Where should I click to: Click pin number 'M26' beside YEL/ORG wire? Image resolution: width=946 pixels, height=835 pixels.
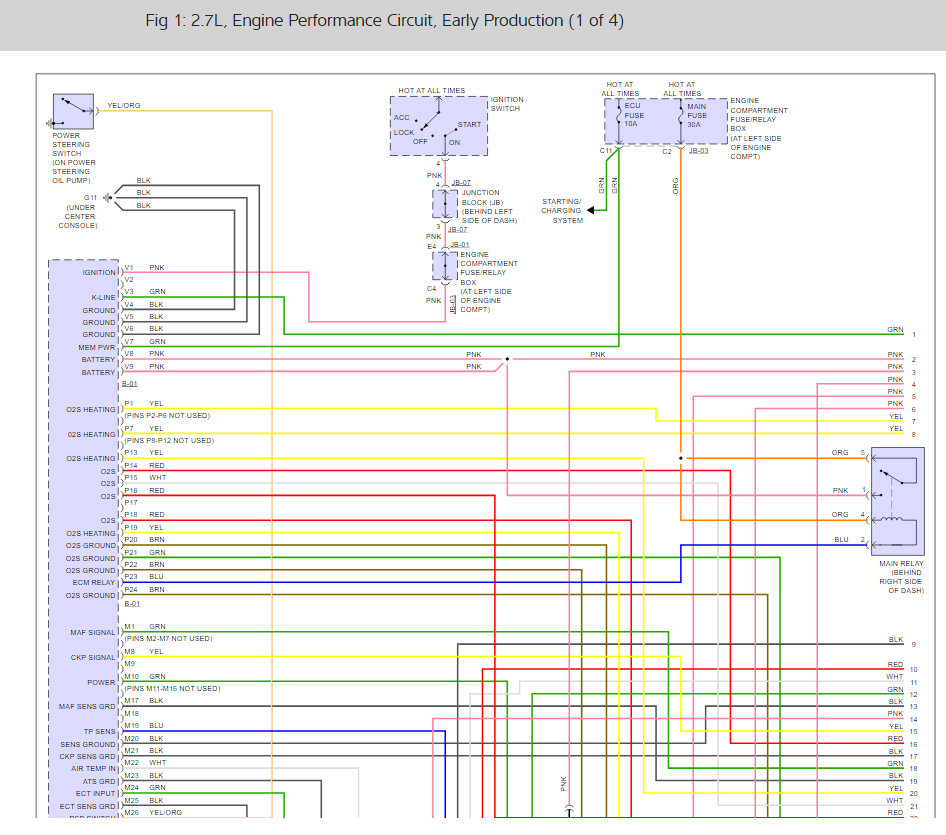tap(132, 813)
